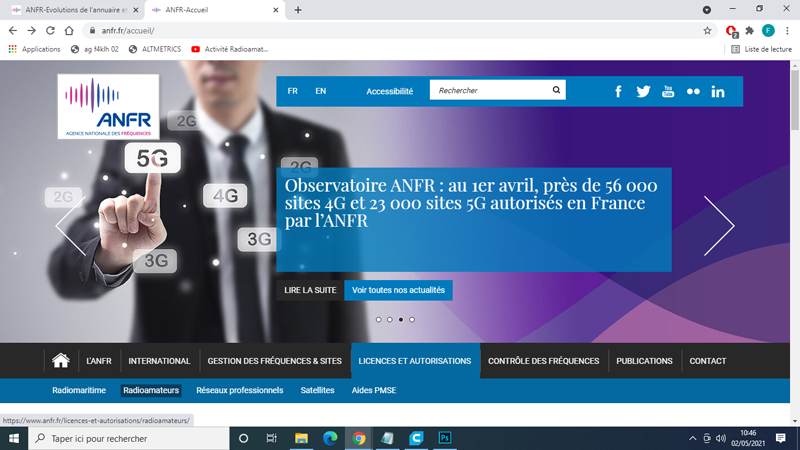Open ALTMETRICS bookmark
This screenshot has width=800, height=450.
[155, 49]
